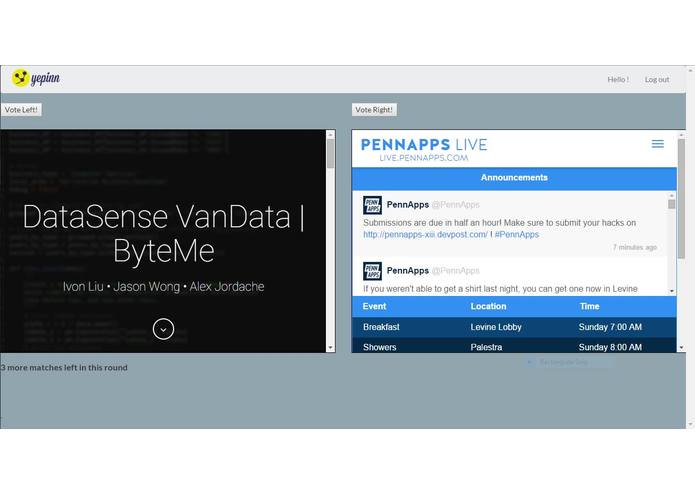The height and width of the screenshot is (494, 695).
Task: Click the Breakfast event row
Action: tap(514, 327)
